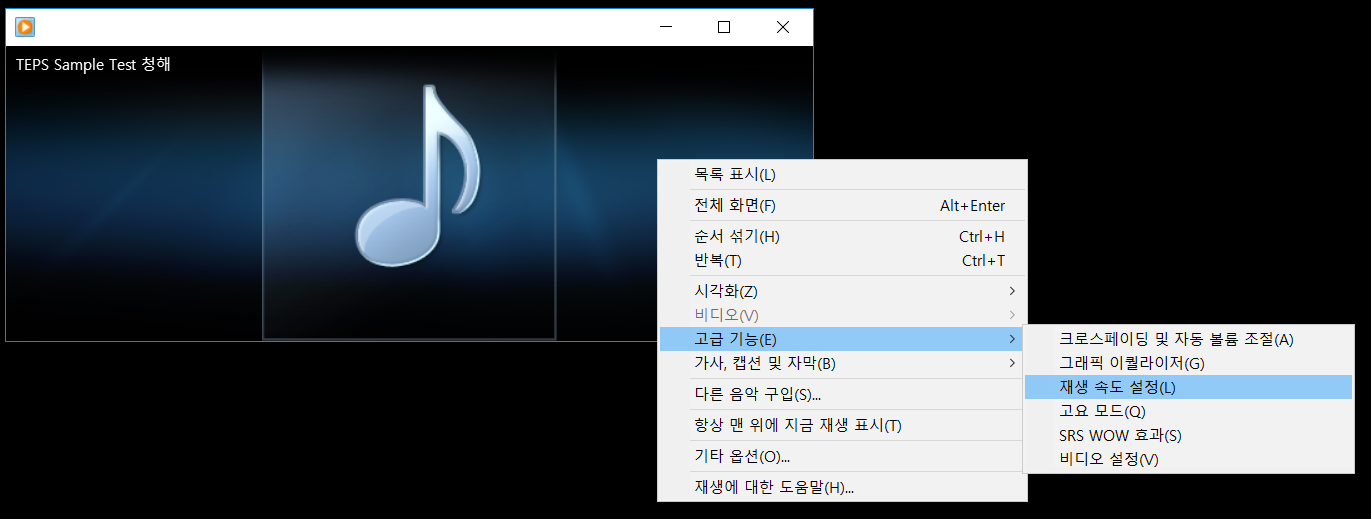Viewport: 1371px width, 519px height.
Task: Open 크로스페이딩 및 자동 볼륨 조절(A)
Action: (1188, 339)
